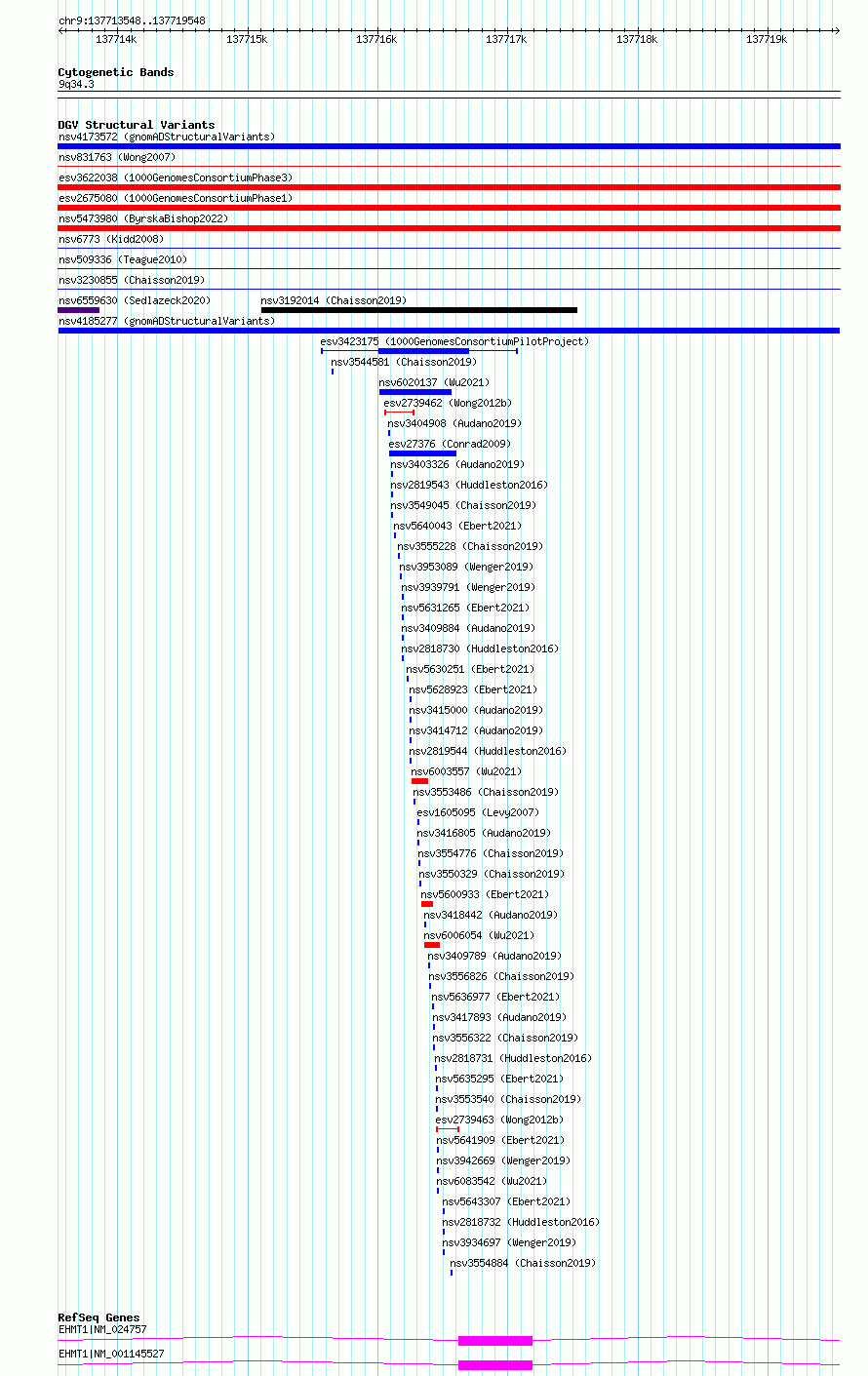Viewport: 868px width, 1376px height.
Task: Click the blue esv27376 (Conrad2009) bar
Action: [x=422, y=453]
